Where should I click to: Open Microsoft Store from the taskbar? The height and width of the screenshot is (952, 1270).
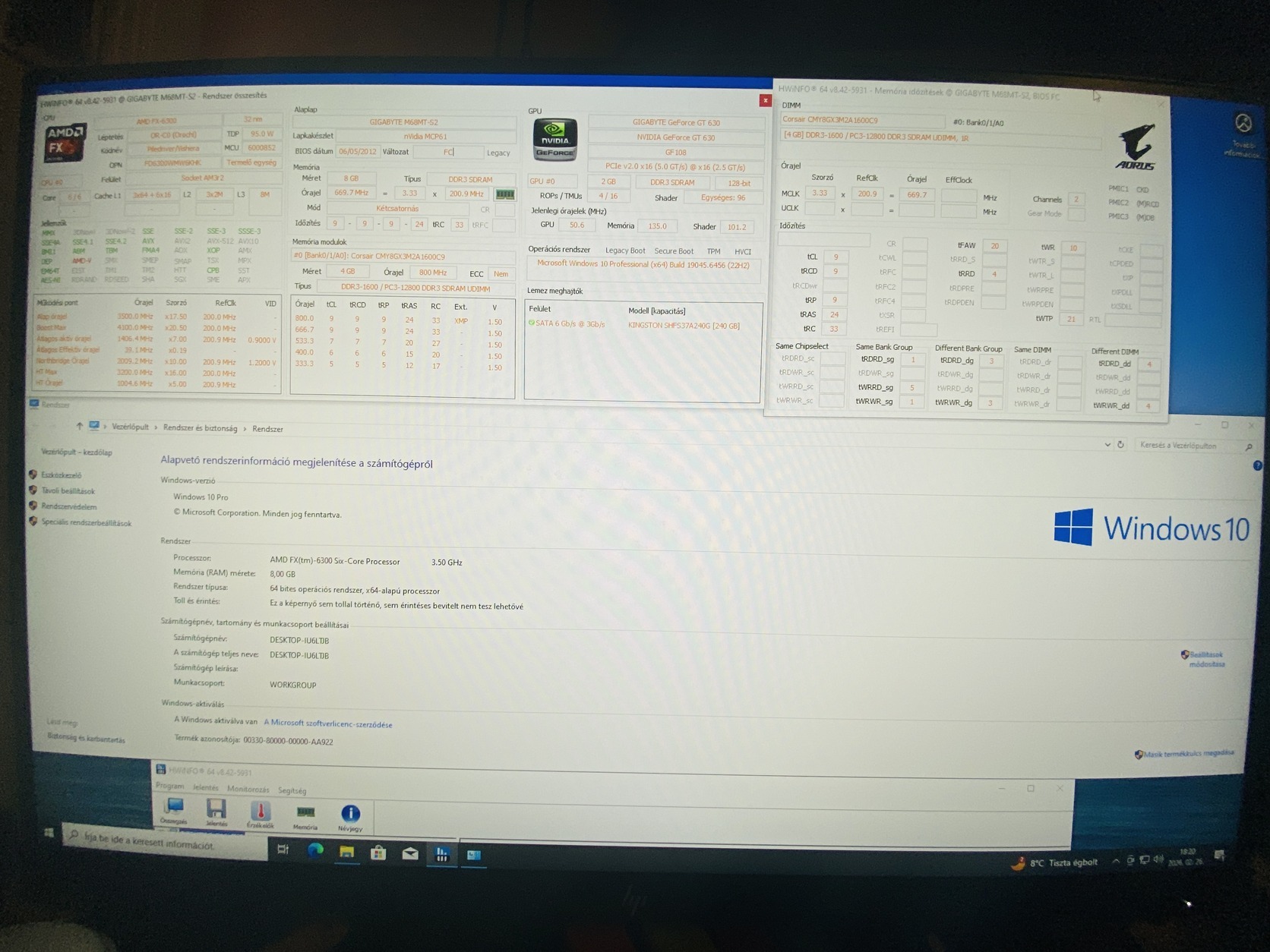378,853
